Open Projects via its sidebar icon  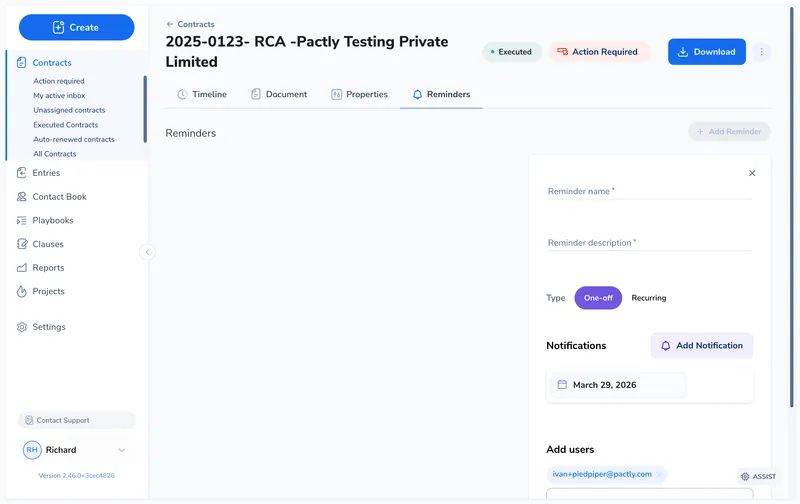[22, 292]
